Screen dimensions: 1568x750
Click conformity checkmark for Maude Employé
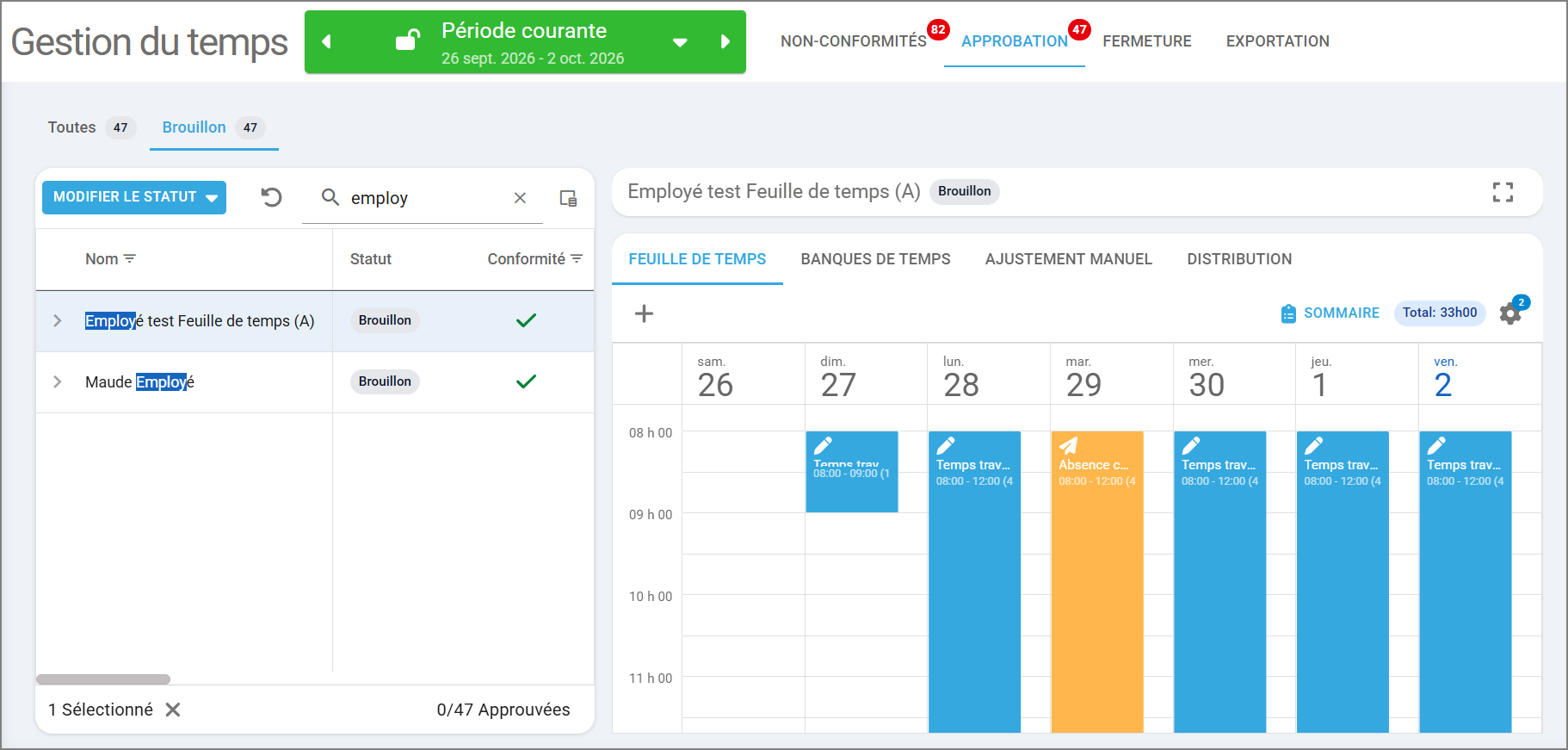point(526,381)
